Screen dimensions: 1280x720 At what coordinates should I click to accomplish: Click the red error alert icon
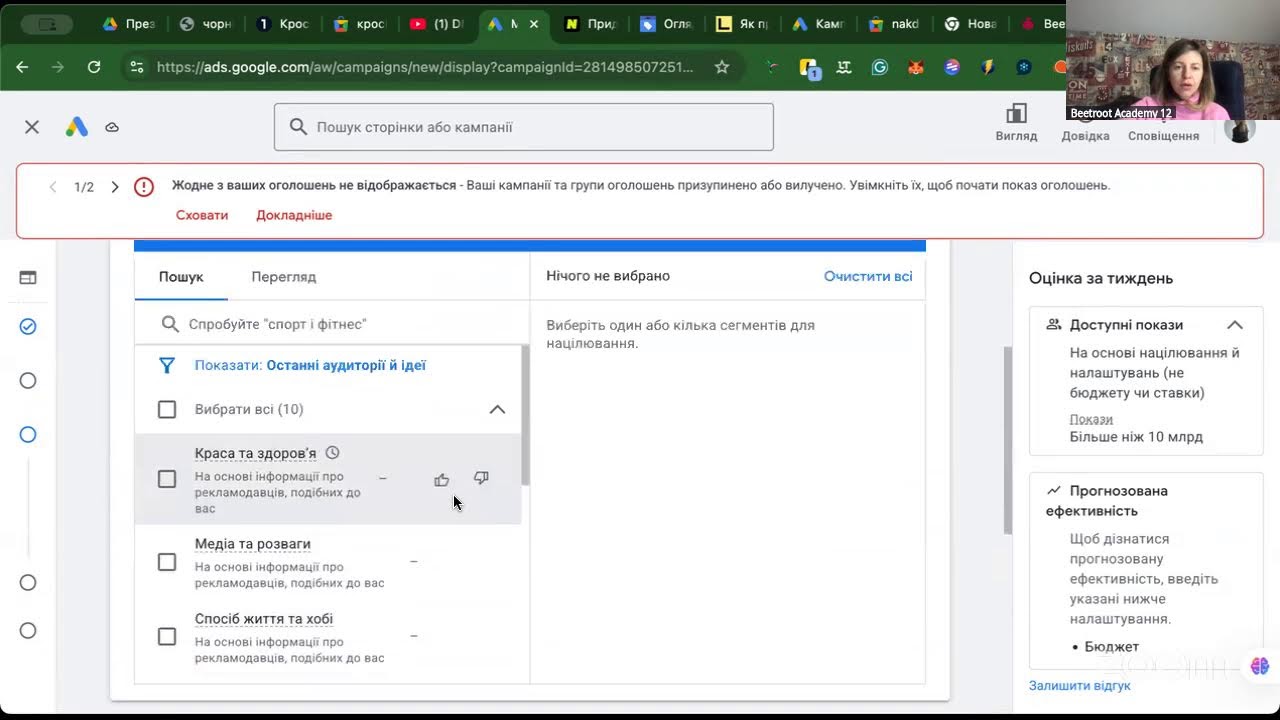pyautogui.click(x=144, y=187)
